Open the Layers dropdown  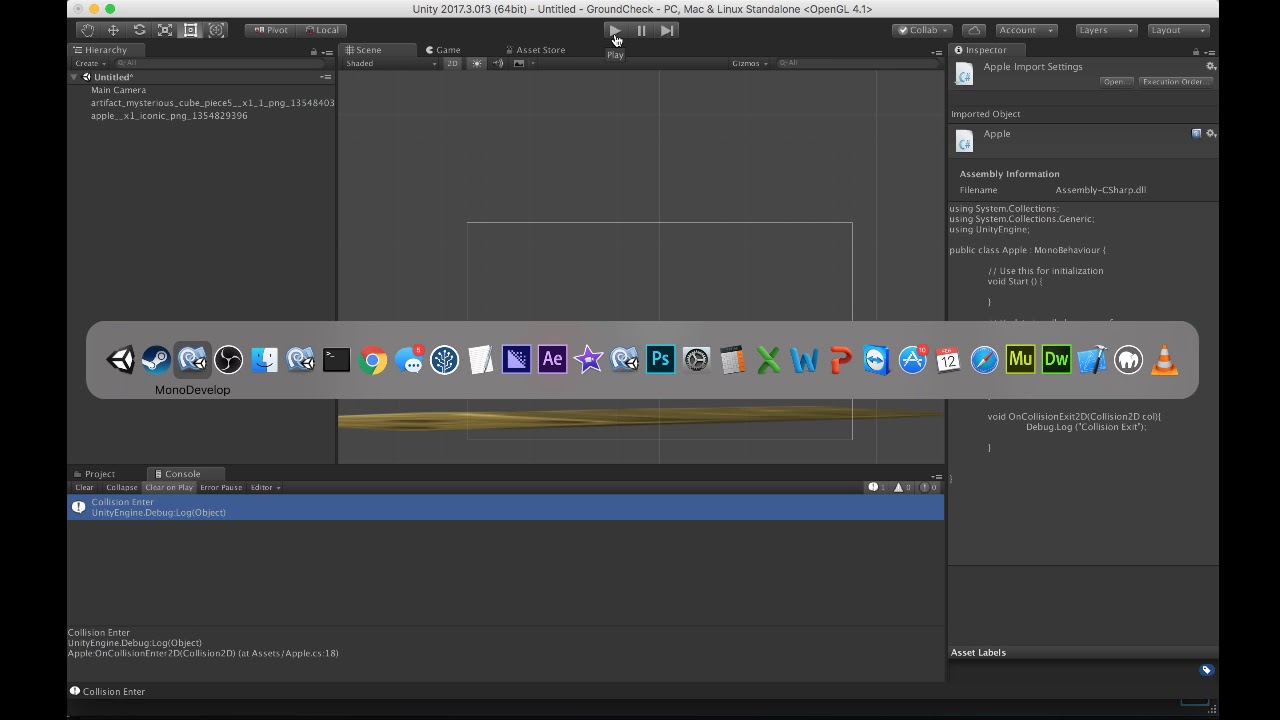tap(1105, 30)
